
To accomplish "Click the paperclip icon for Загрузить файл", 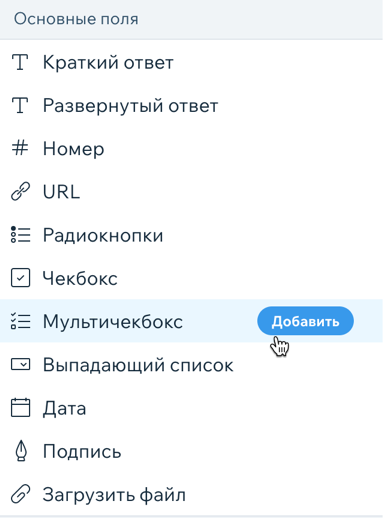I will (x=20, y=494).
